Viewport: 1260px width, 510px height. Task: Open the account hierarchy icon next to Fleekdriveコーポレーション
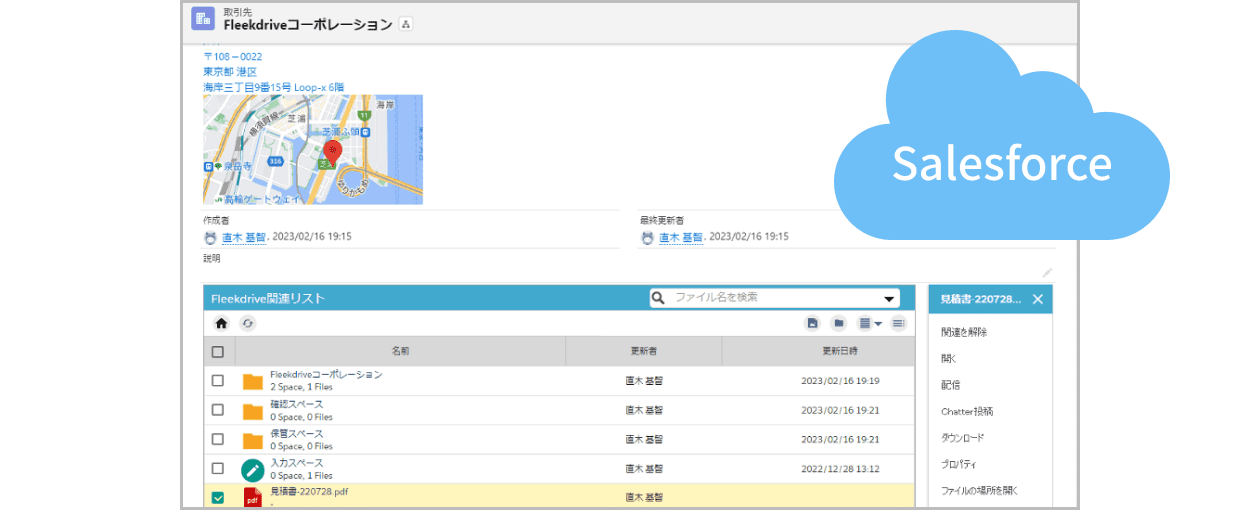[x=405, y=24]
